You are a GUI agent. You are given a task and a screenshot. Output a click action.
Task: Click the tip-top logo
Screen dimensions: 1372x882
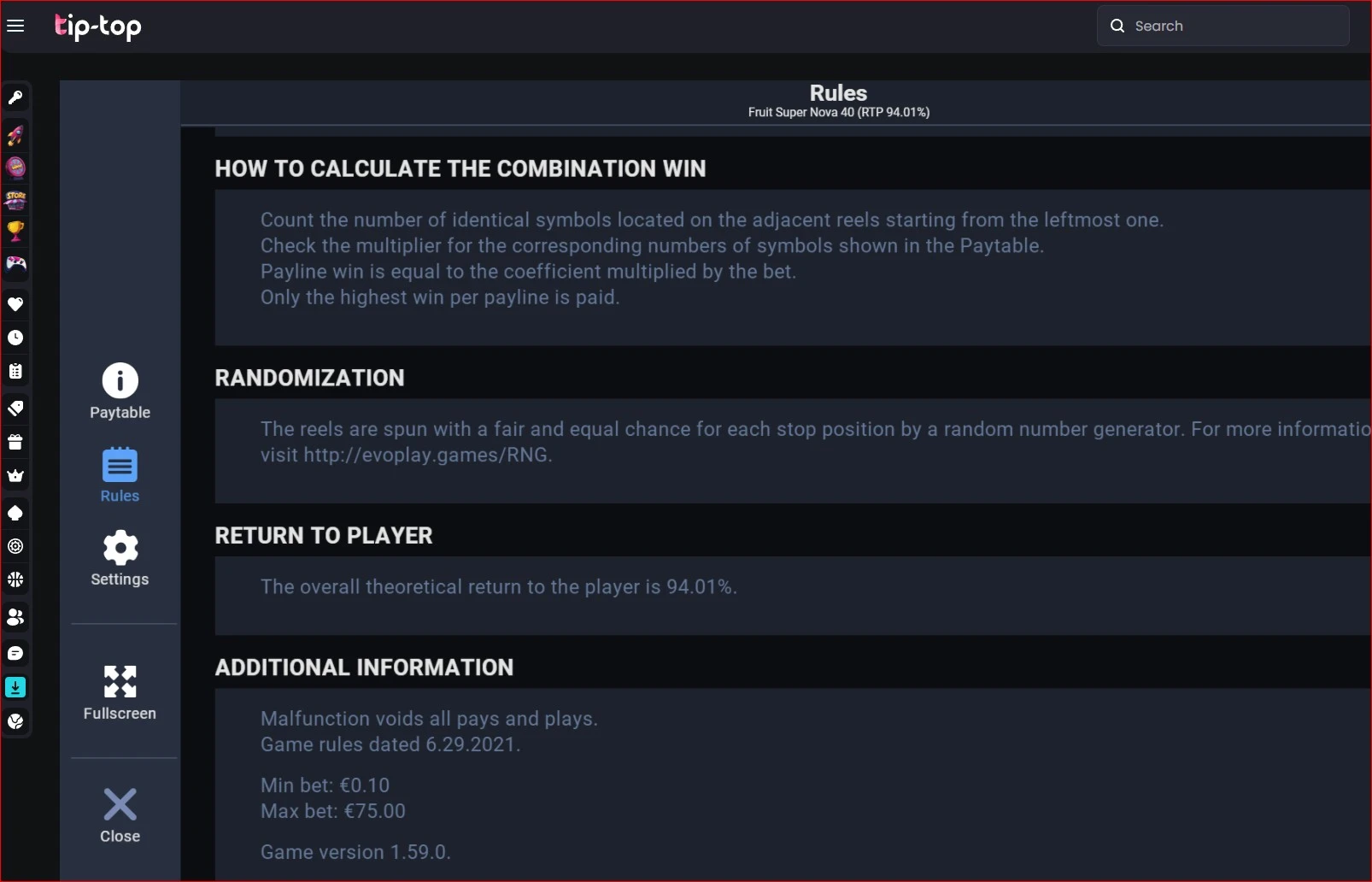click(98, 26)
